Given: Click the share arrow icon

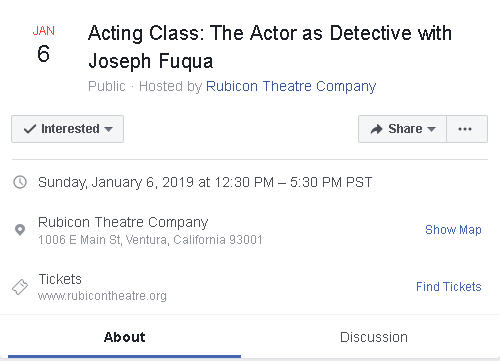Looking at the screenshot, I should [x=377, y=129].
